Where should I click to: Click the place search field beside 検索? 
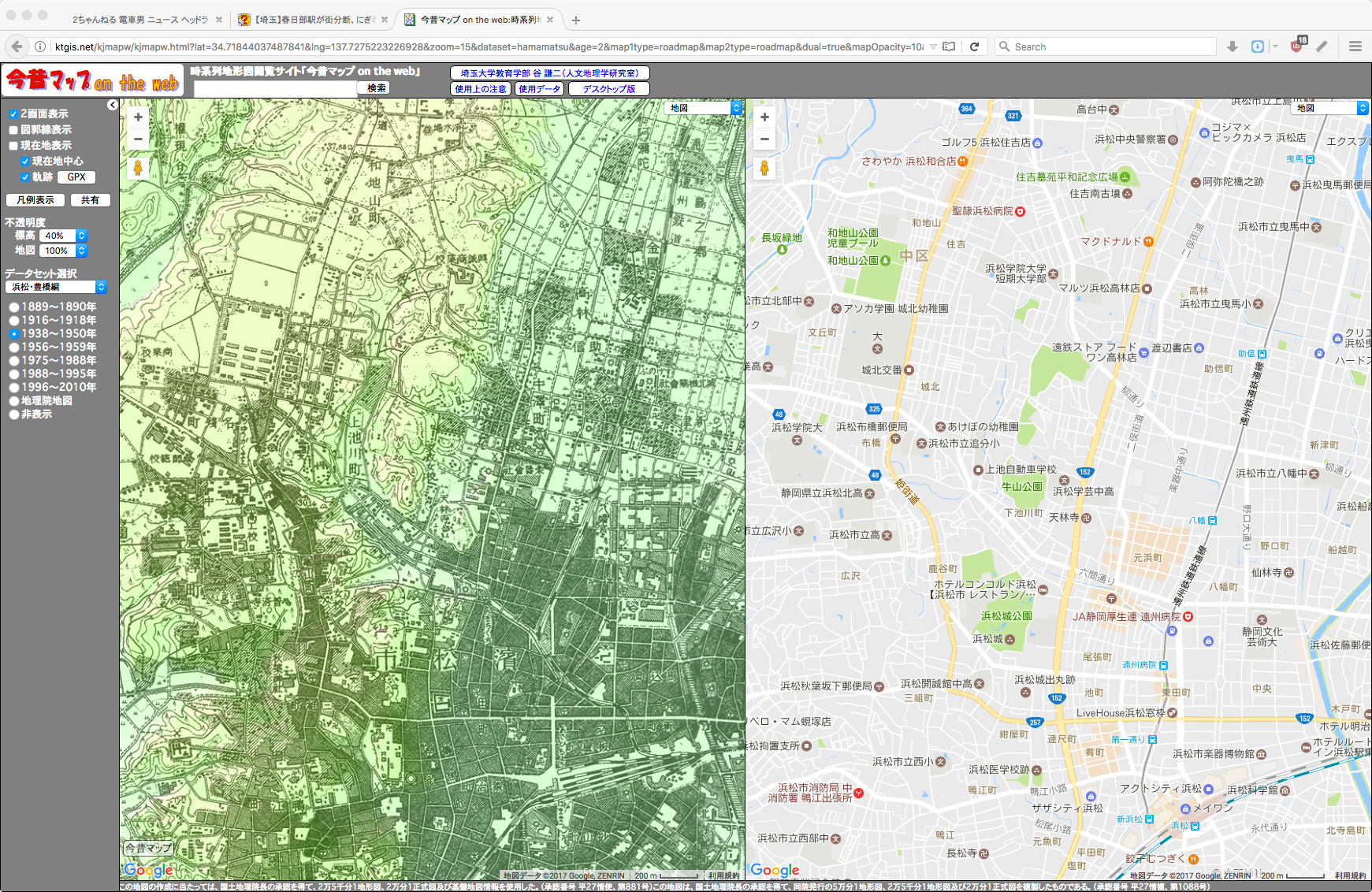275,89
